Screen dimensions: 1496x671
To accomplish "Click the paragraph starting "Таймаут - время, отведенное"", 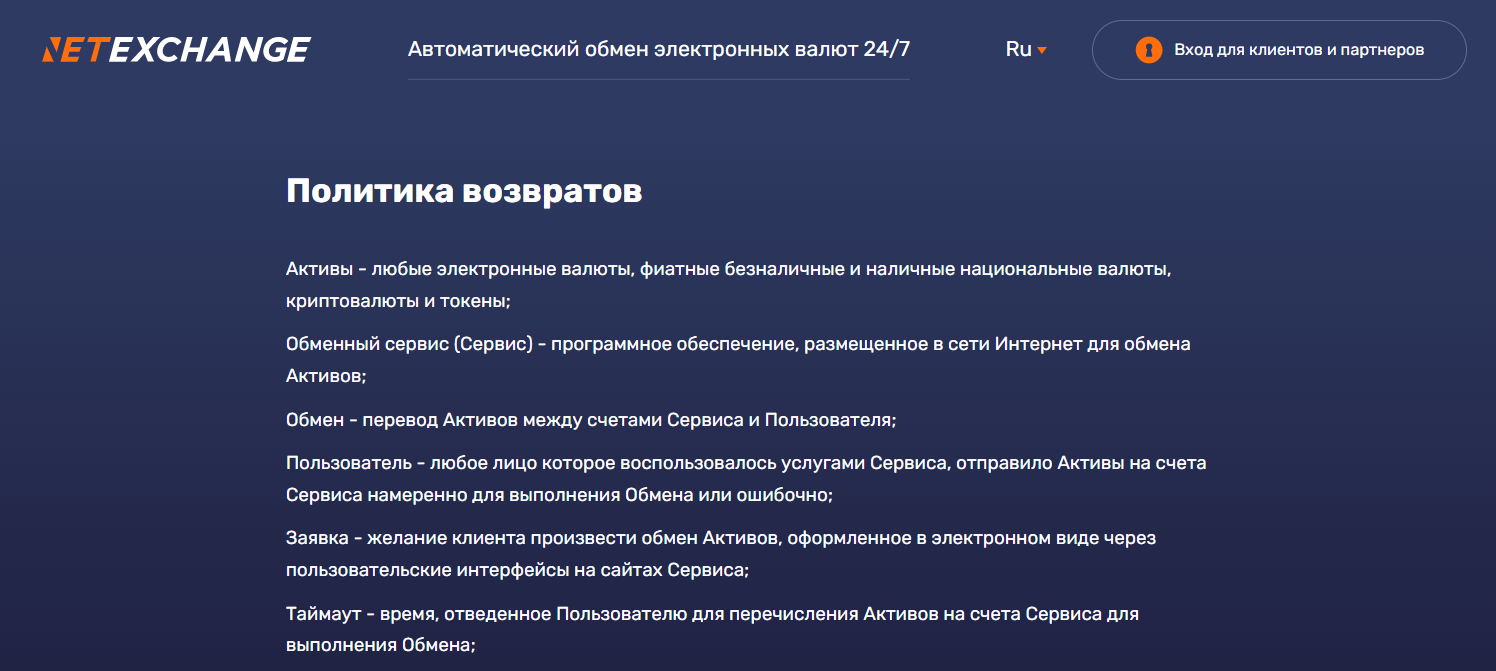I will [713, 629].
